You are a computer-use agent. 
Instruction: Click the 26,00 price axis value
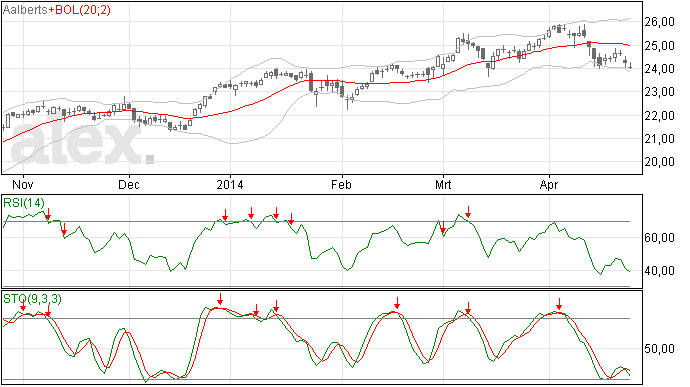coord(660,22)
